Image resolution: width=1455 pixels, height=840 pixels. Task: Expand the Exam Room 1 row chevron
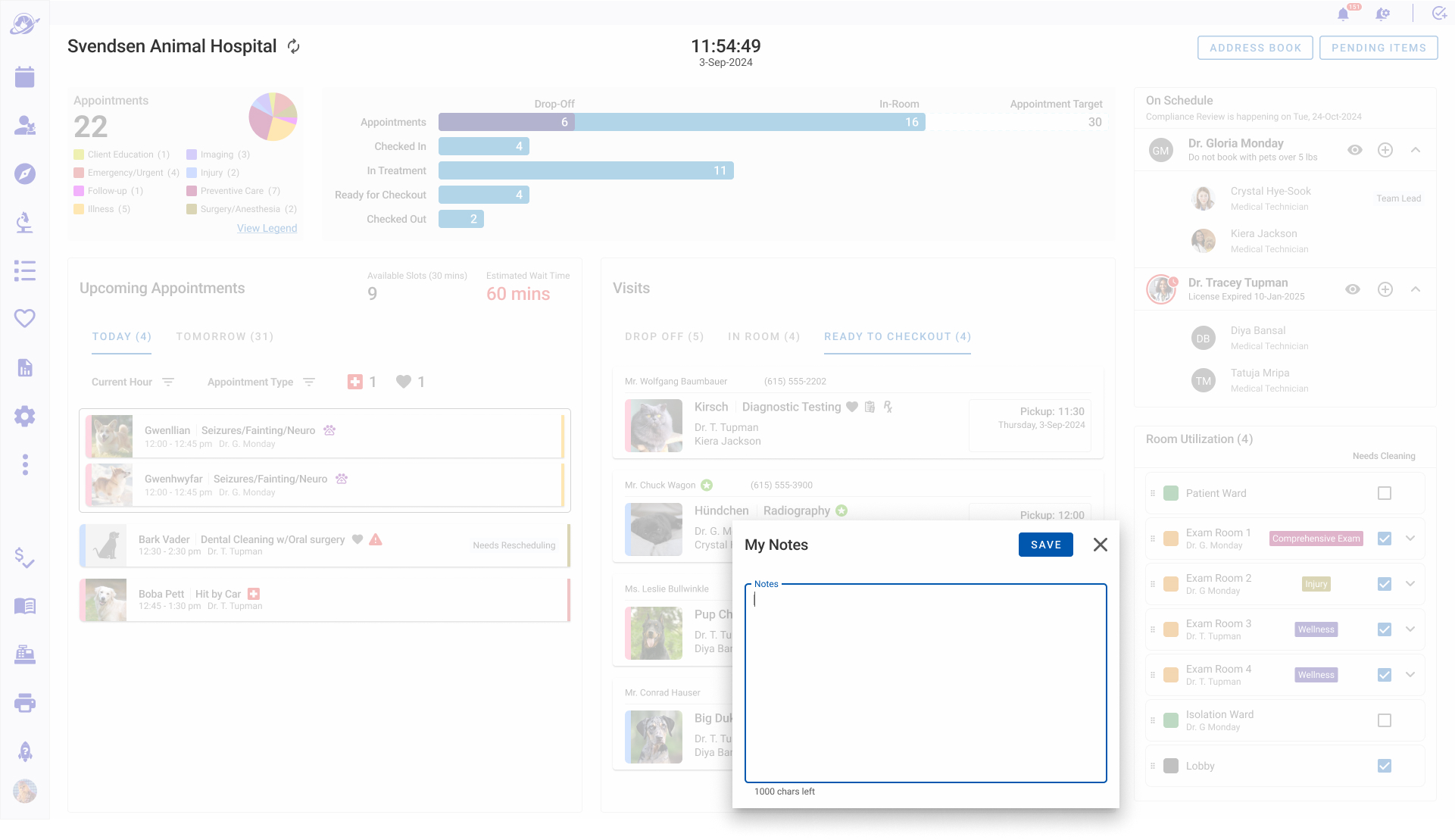(1410, 539)
